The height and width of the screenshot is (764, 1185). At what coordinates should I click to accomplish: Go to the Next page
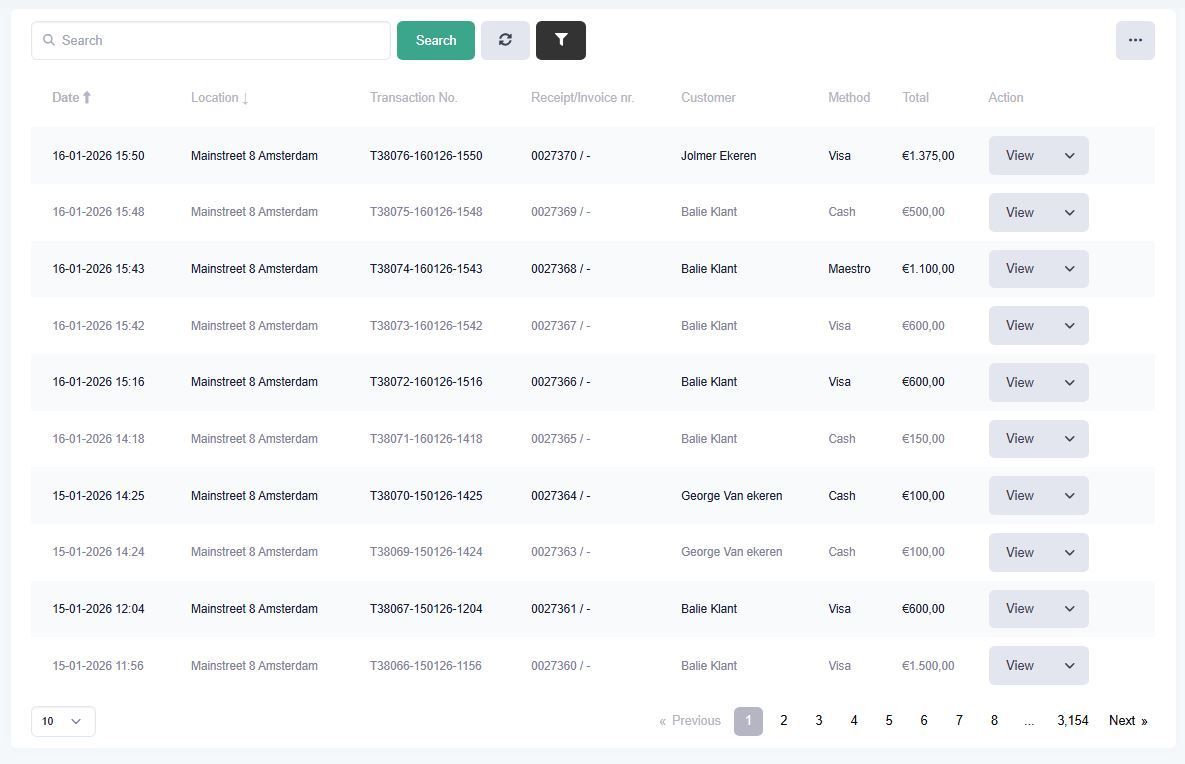(x=1127, y=721)
